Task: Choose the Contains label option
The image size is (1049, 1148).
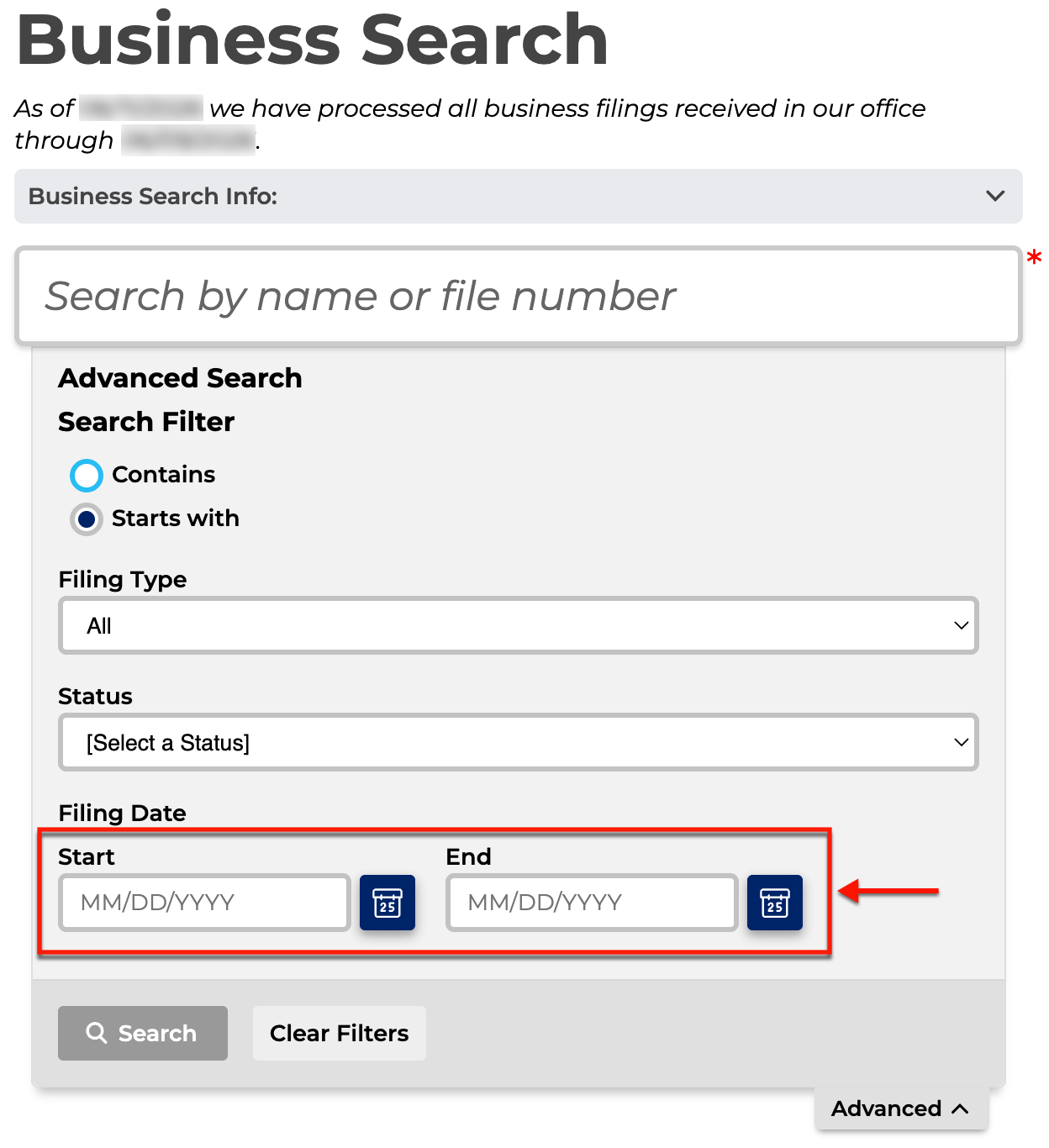Action: click(164, 475)
